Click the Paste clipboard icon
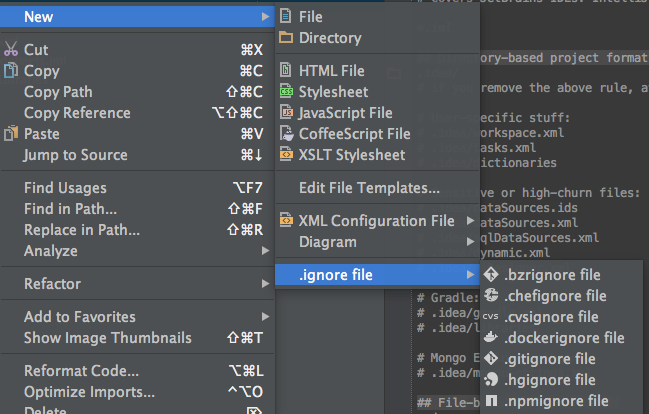 pos(11,133)
